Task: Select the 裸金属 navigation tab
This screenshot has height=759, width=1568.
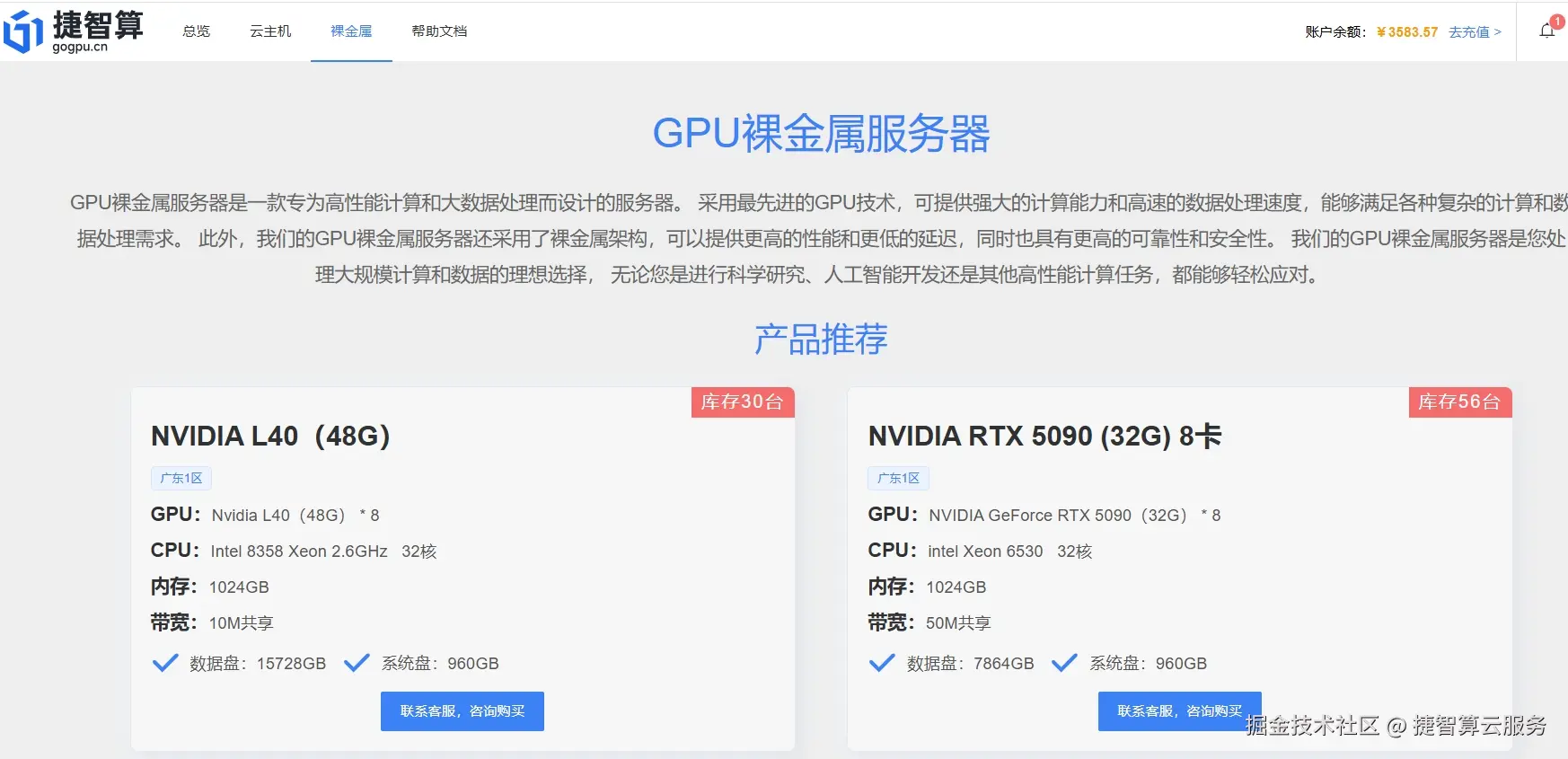Action: [x=351, y=31]
